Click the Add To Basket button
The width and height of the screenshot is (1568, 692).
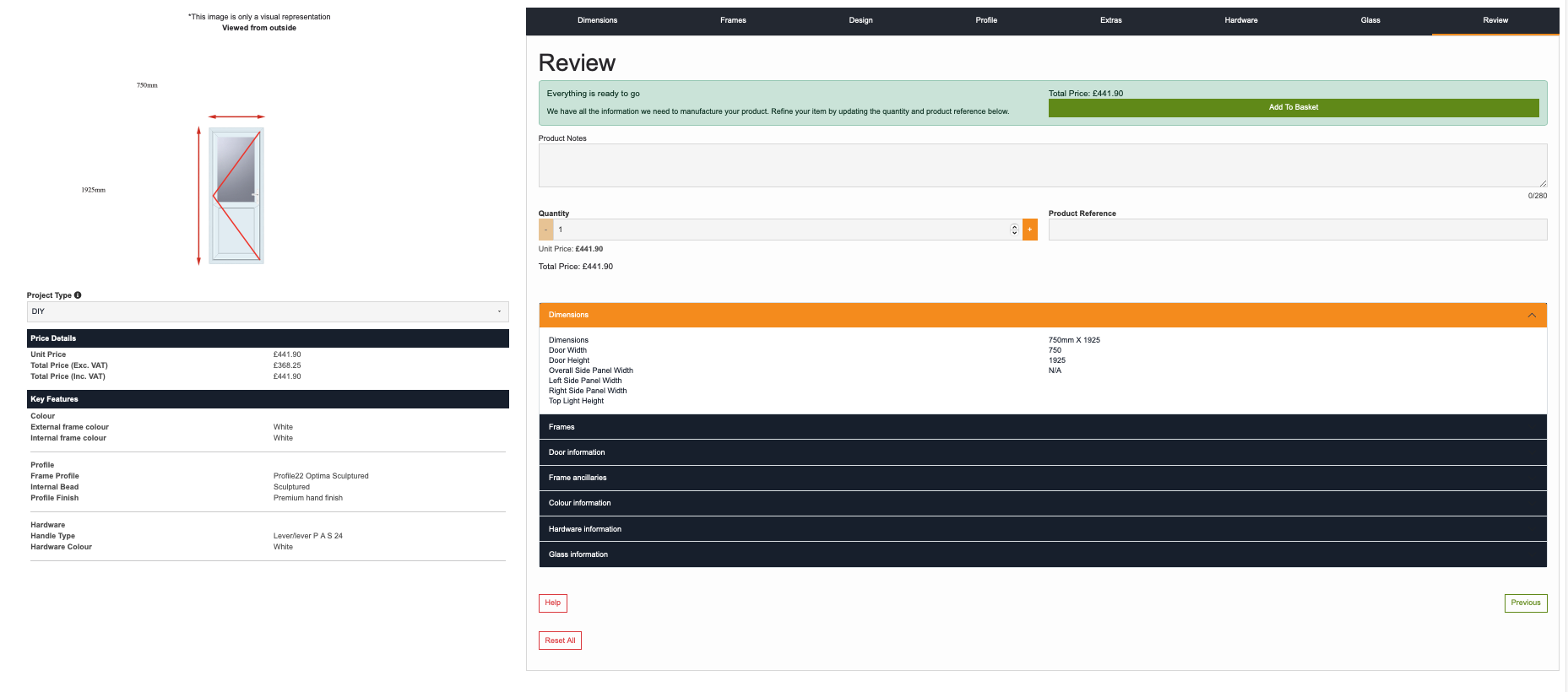point(1293,108)
